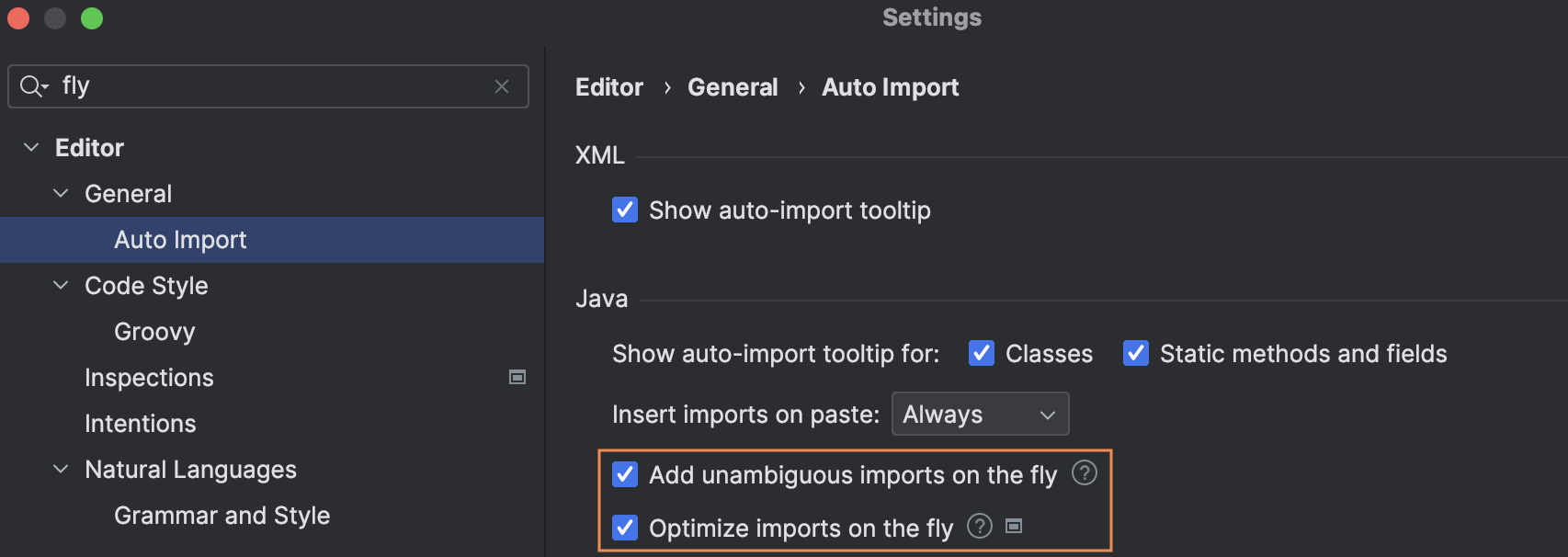Collapse the General tree section
Image resolution: width=1568 pixels, height=557 pixels.
pos(61,194)
